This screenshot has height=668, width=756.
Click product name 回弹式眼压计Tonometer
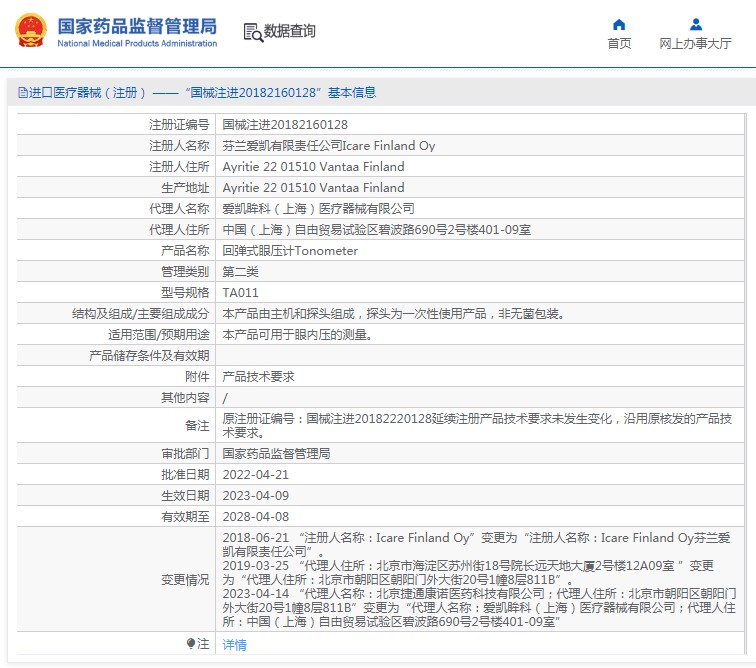290,251
